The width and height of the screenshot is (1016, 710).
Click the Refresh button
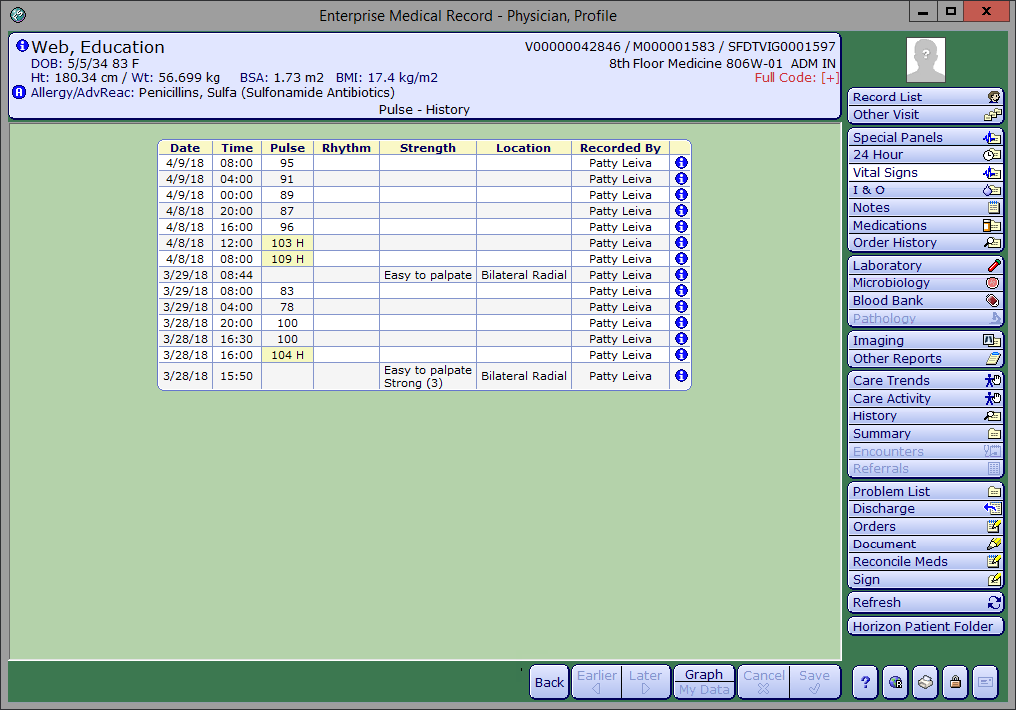pyautogui.click(x=925, y=602)
